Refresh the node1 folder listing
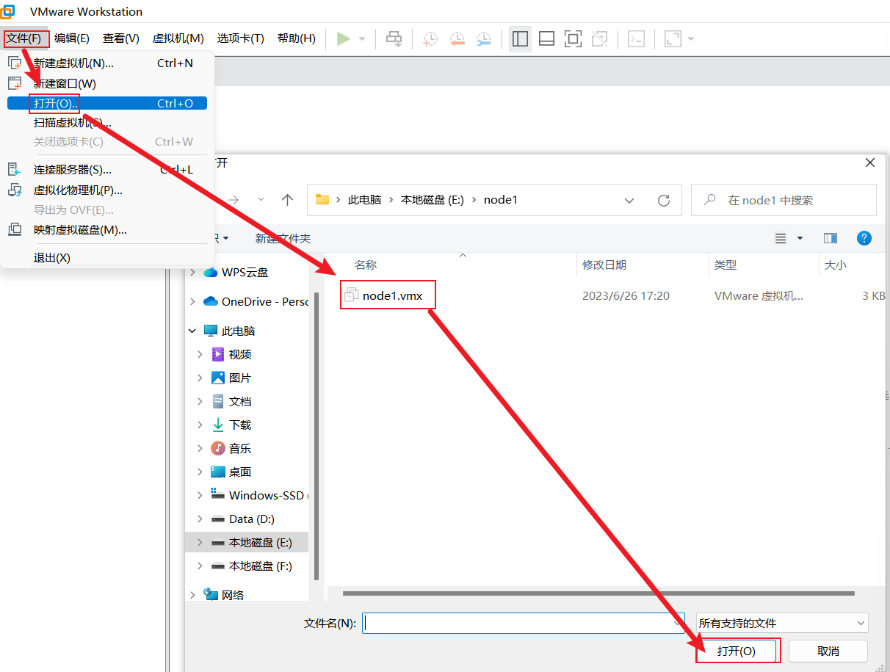The width and height of the screenshot is (890, 672). coord(664,200)
